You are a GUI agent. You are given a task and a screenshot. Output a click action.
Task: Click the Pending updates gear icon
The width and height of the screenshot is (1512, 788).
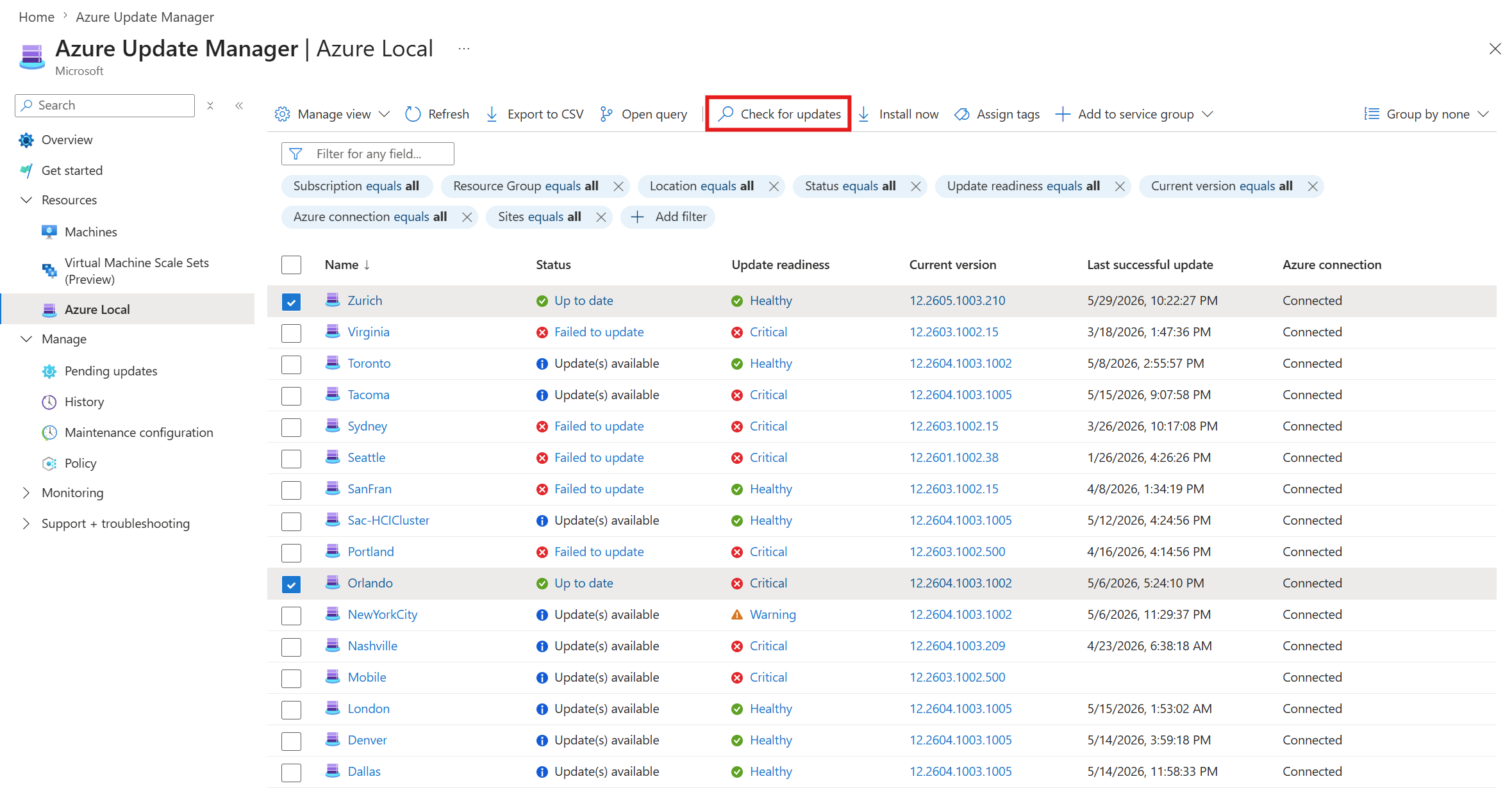pyautogui.click(x=49, y=371)
